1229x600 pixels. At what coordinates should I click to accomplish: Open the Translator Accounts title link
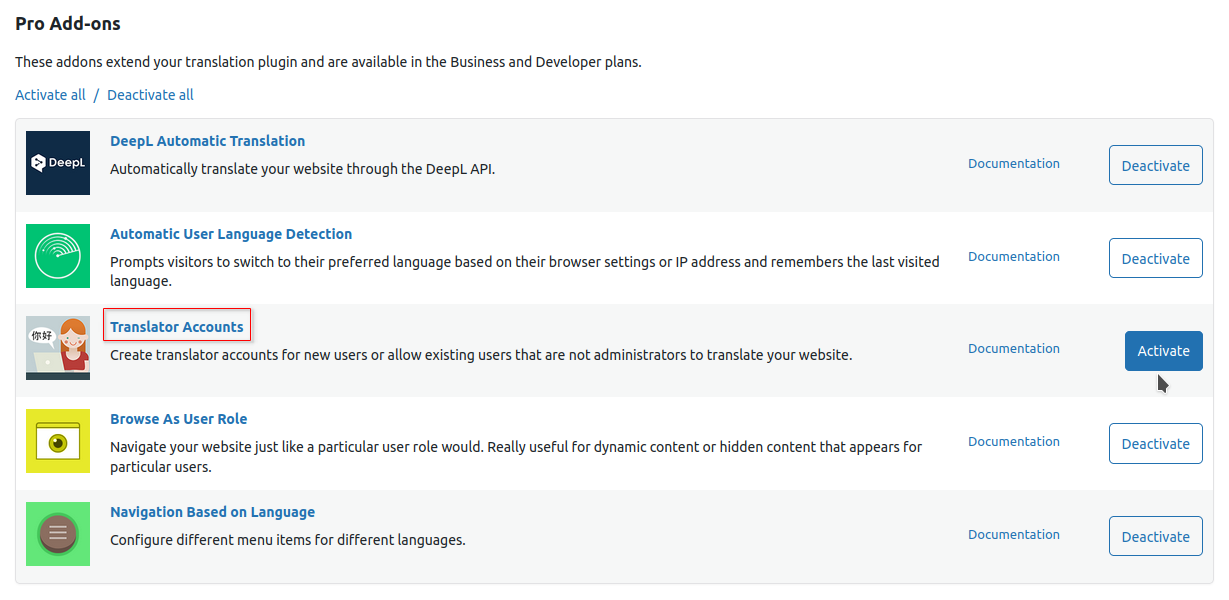coord(177,326)
